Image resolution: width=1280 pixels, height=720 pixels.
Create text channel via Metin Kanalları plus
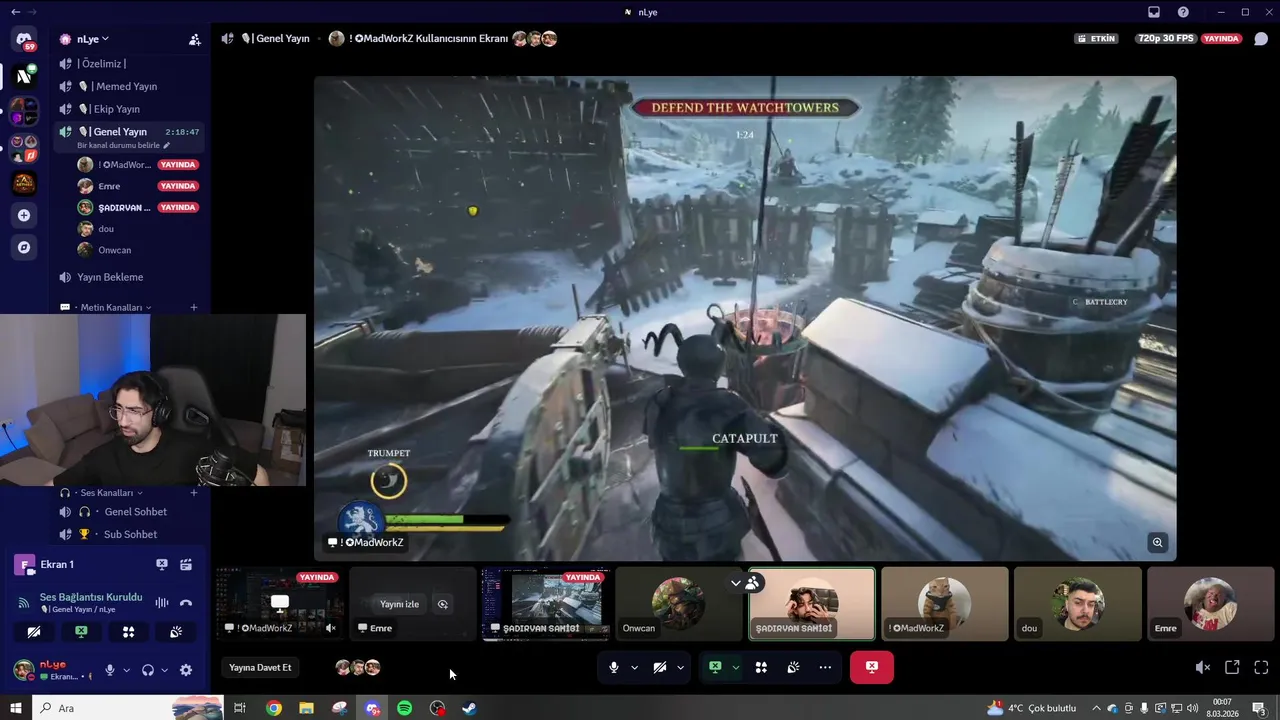(x=194, y=308)
